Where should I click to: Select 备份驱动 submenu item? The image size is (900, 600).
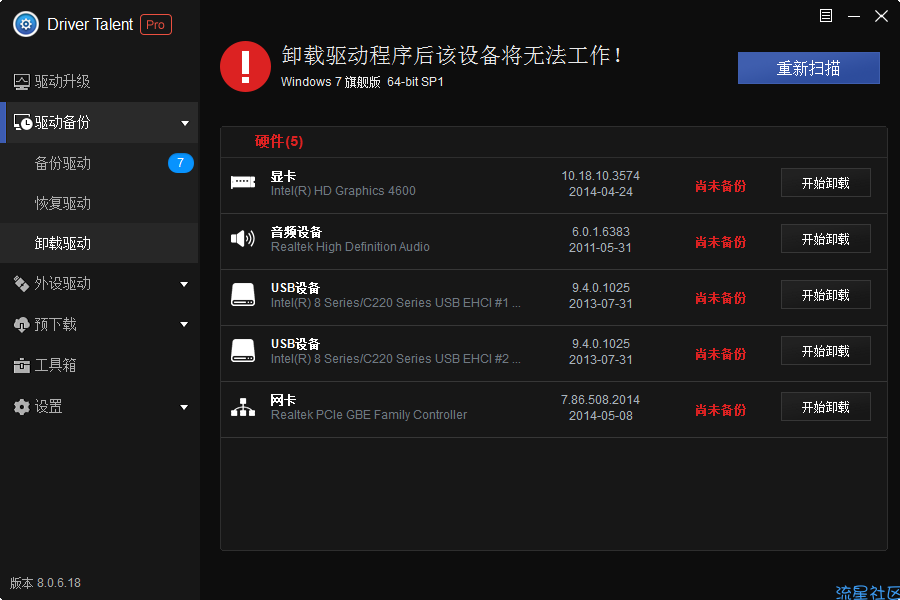(99, 163)
